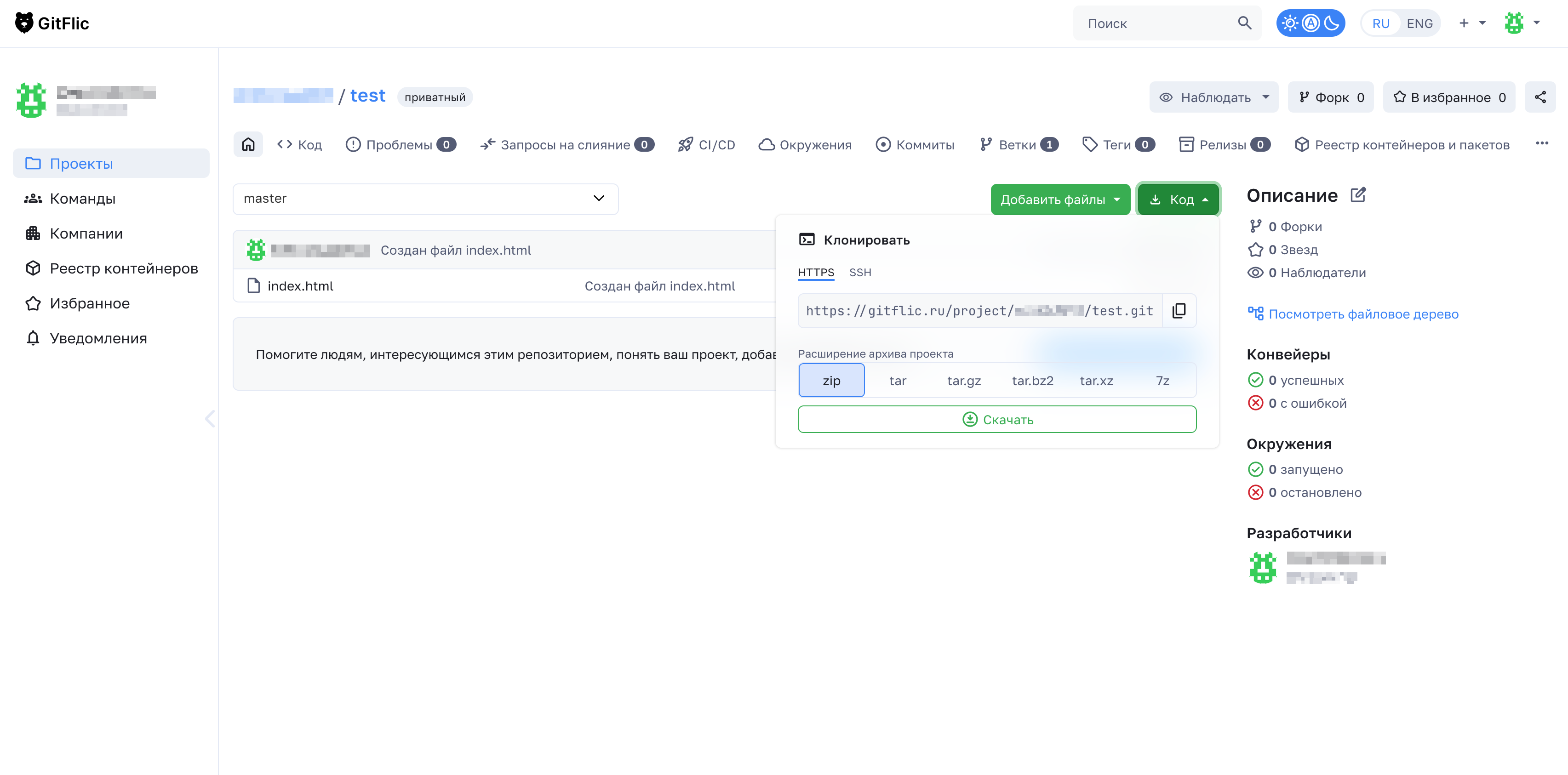Image resolution: width=1568 pixels, height=775 pixels.
Task: Expand the Наблюдать watch dropdown
Action: point(1214,97)
